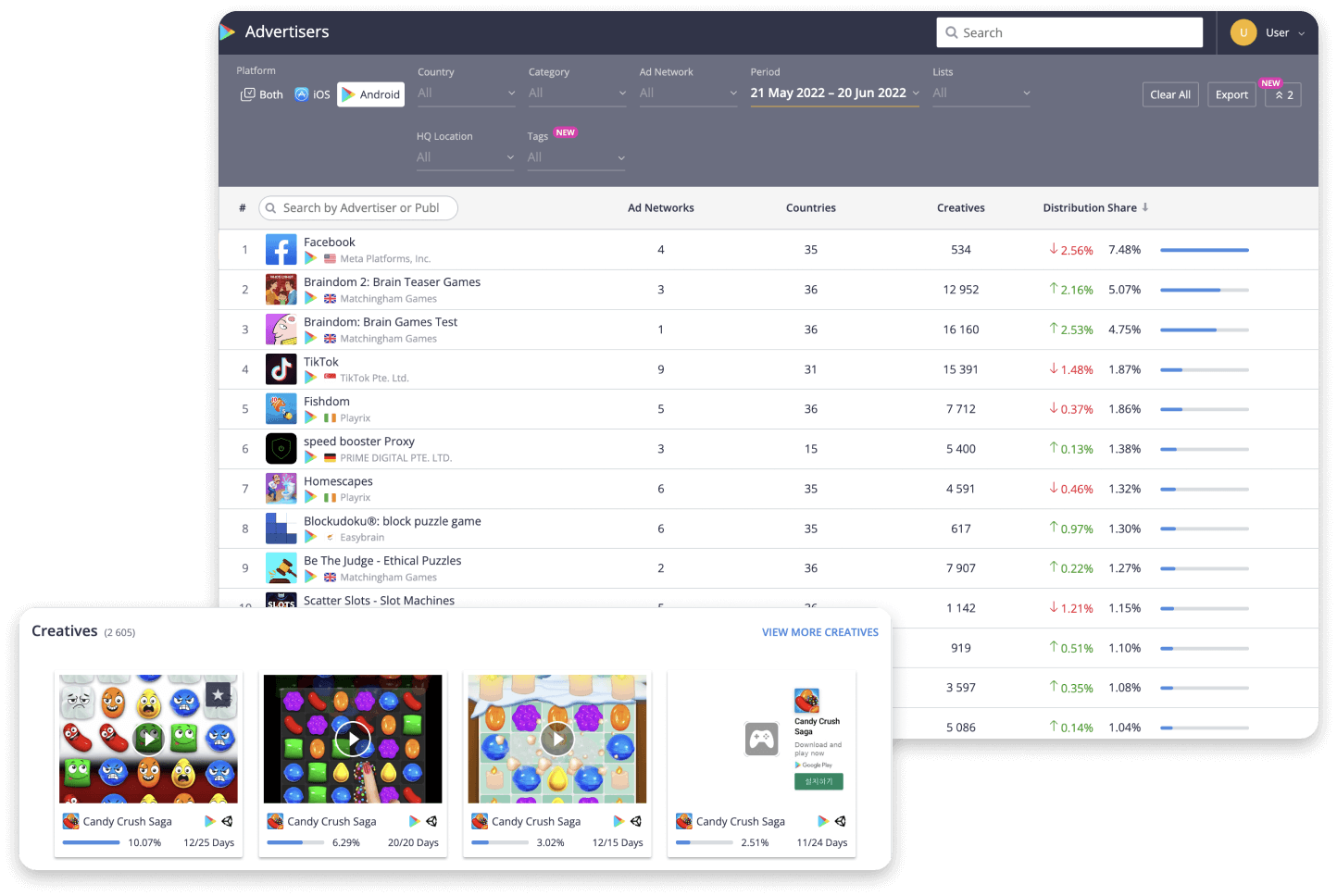Viewport: 1337px width, 896px height.
Task: Click the user avatar icon
Action: [x=1243, y=32]
